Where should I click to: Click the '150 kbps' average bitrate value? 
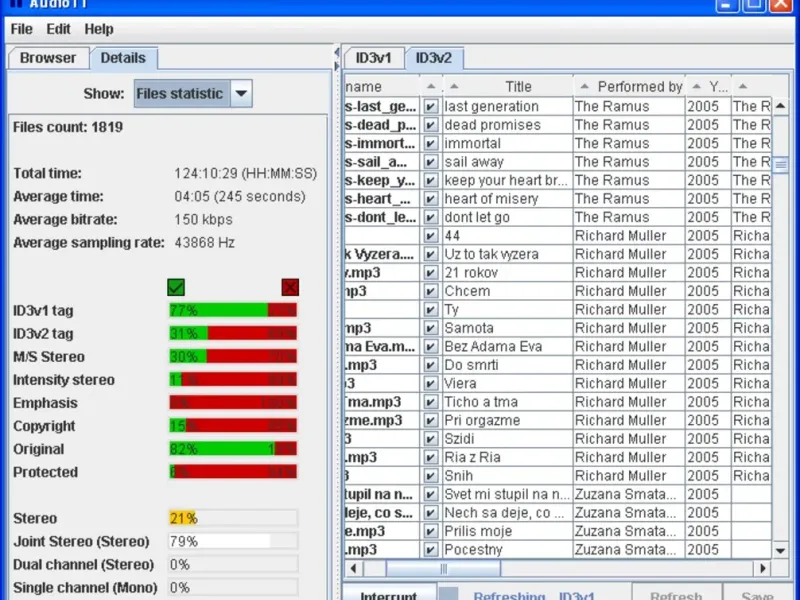click(203, 219)
